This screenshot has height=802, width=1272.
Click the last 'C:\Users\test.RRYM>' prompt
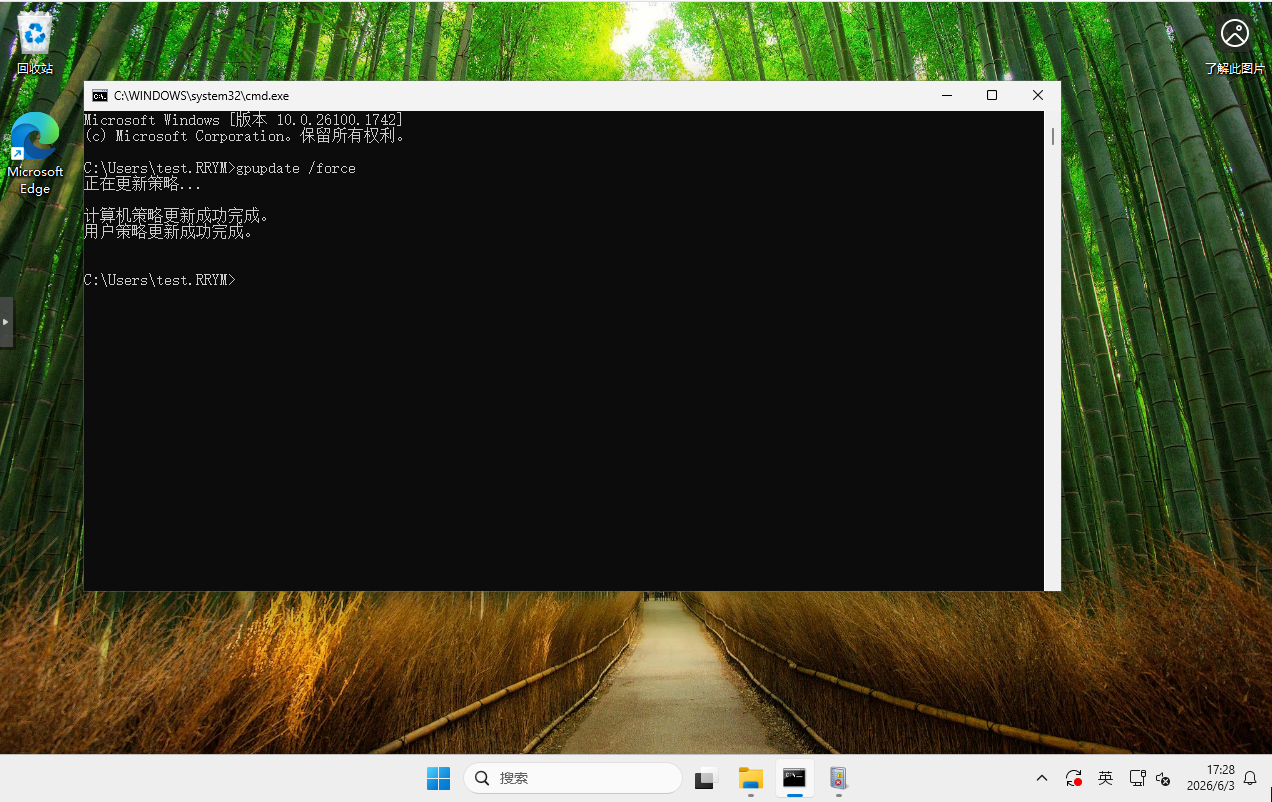click(x=160, y=280)
